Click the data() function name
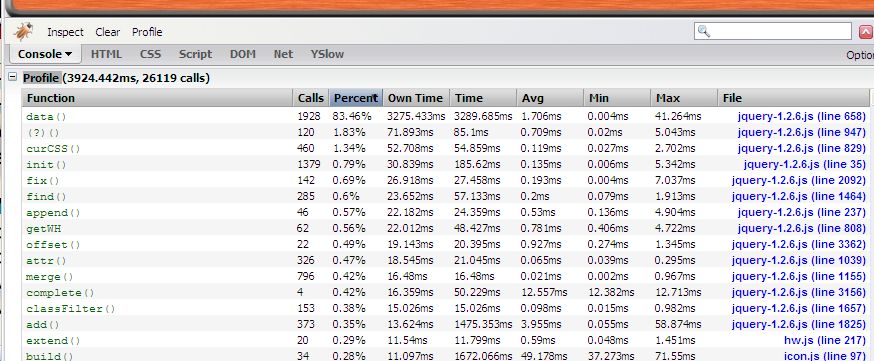This screenshot has width=874, height=361. 46,117
